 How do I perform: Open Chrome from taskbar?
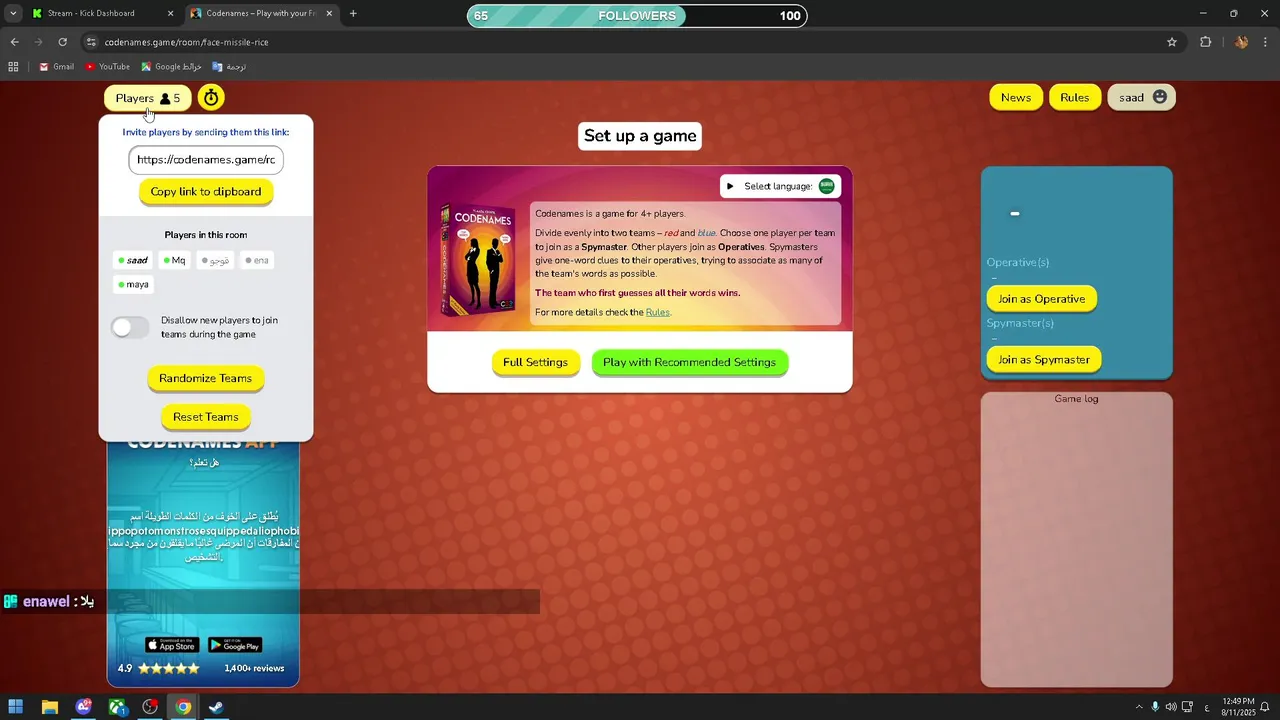click(183, 707)
